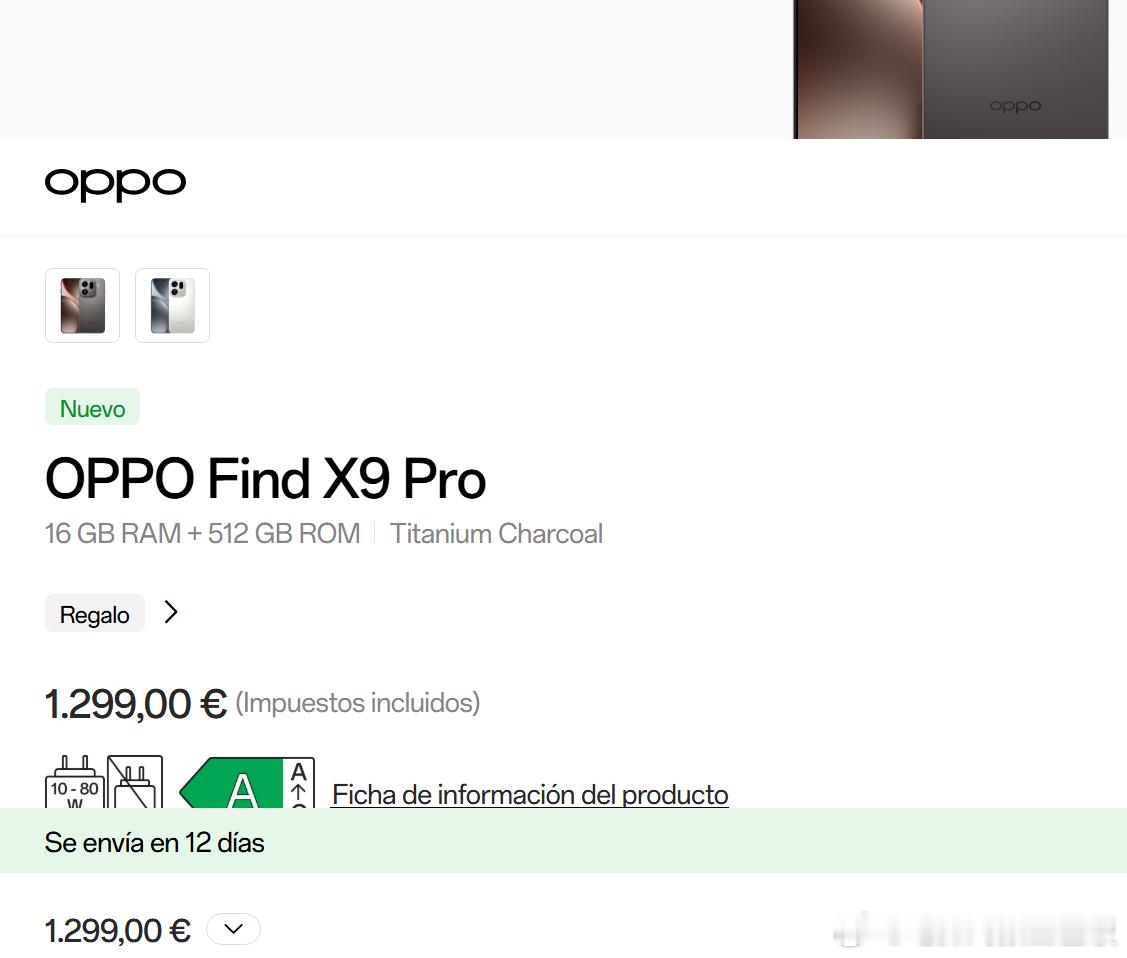Click the charger-not-included crossed-out icon
This screenshot has height=958, width=1127.
click(135, 782)
